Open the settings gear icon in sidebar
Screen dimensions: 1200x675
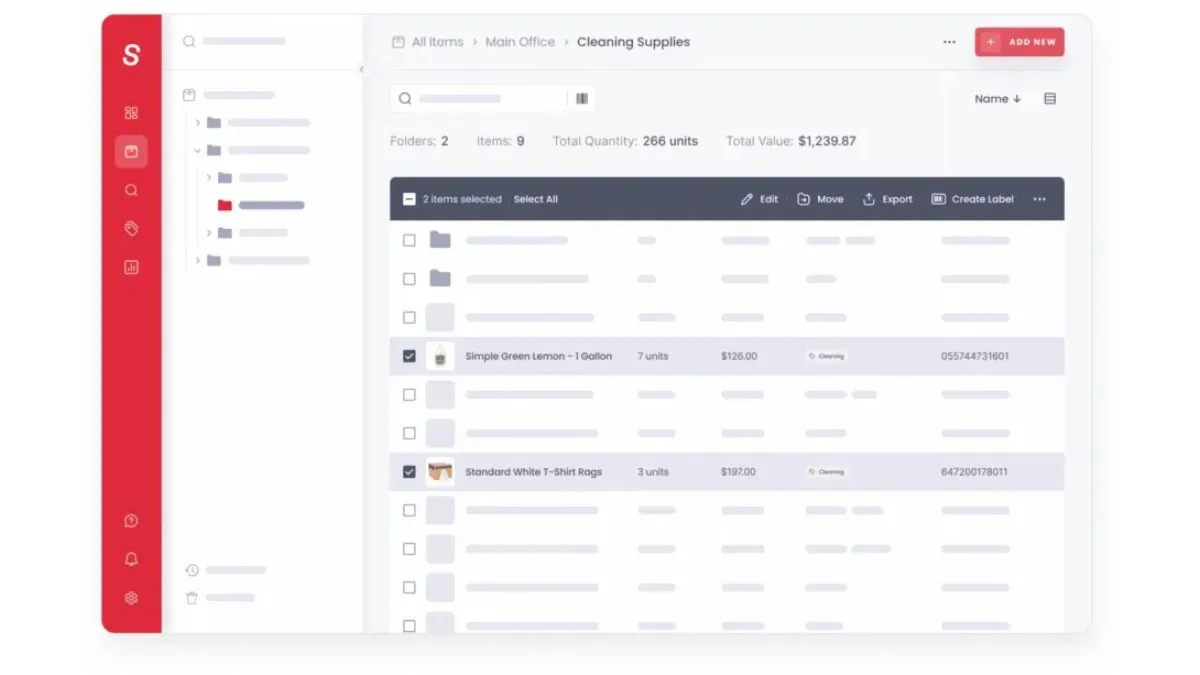coord(131,598)
